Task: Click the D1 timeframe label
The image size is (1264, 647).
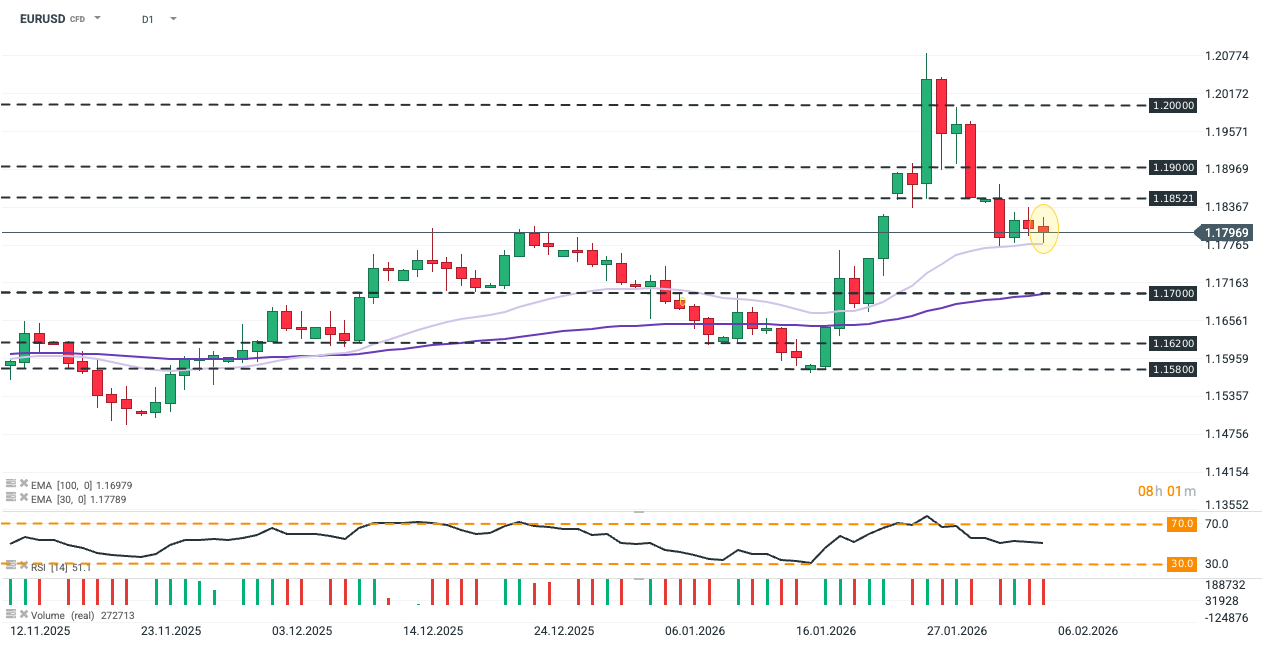Action: click(x=147, y=19)
